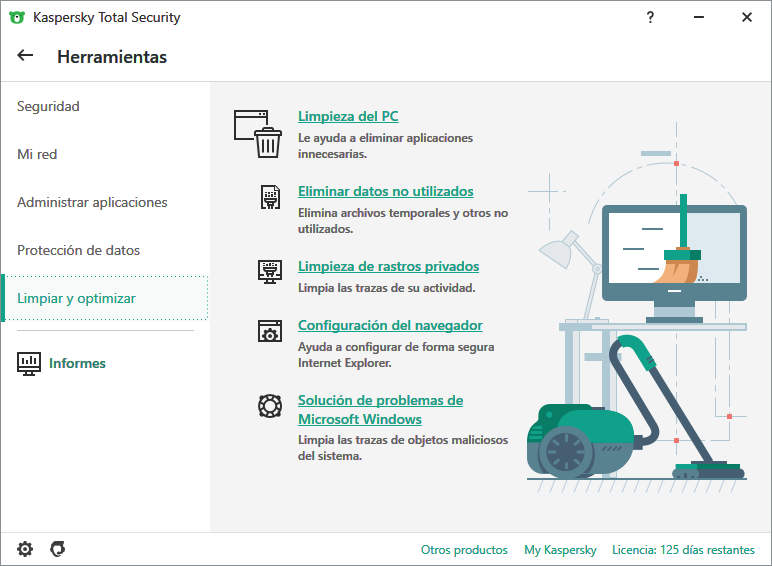Image resolution: width=772 pixels, height=566 pixels.
Task: Open the Informes link
Action: 77,363
